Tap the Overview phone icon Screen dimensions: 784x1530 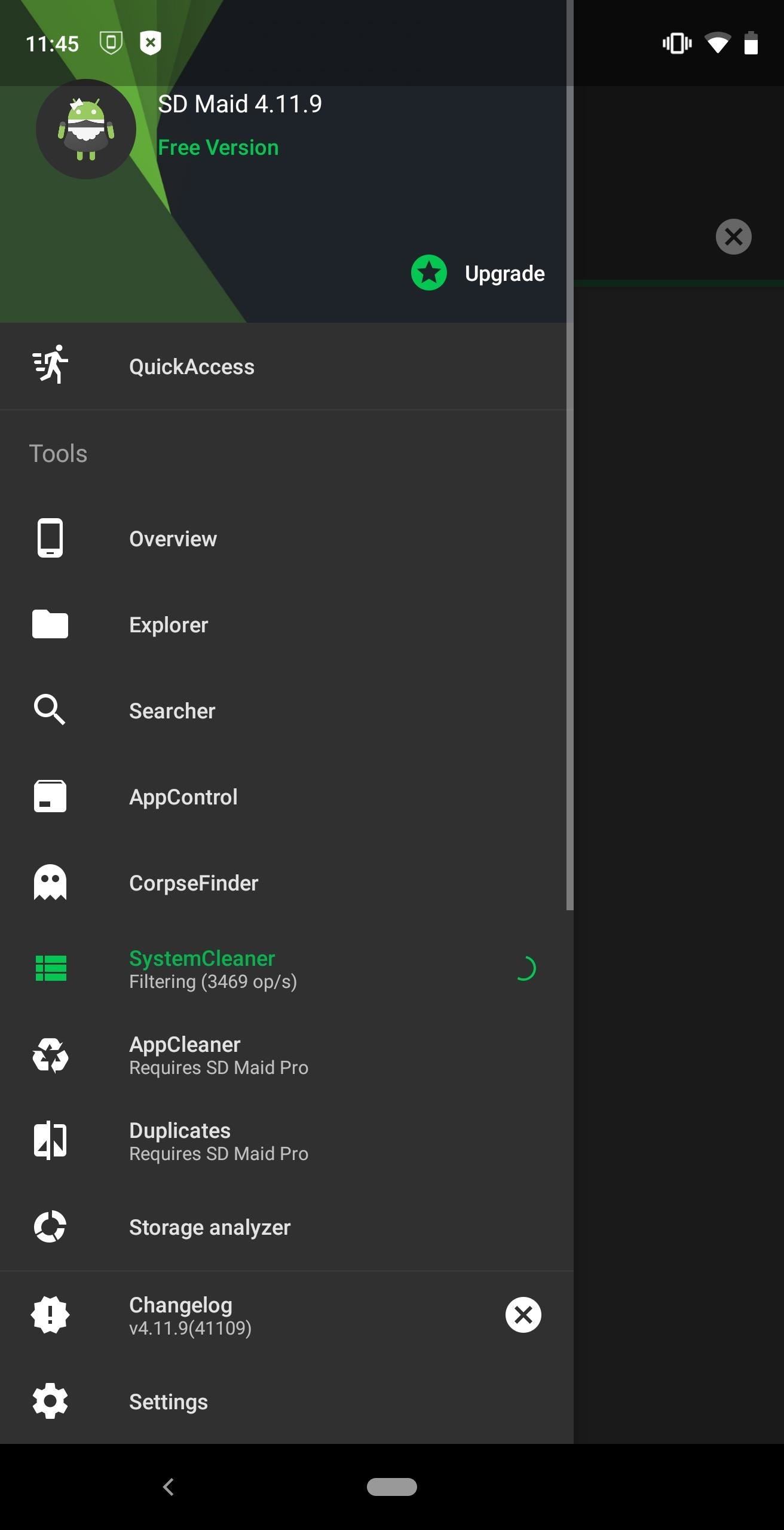tap(50, 538)
